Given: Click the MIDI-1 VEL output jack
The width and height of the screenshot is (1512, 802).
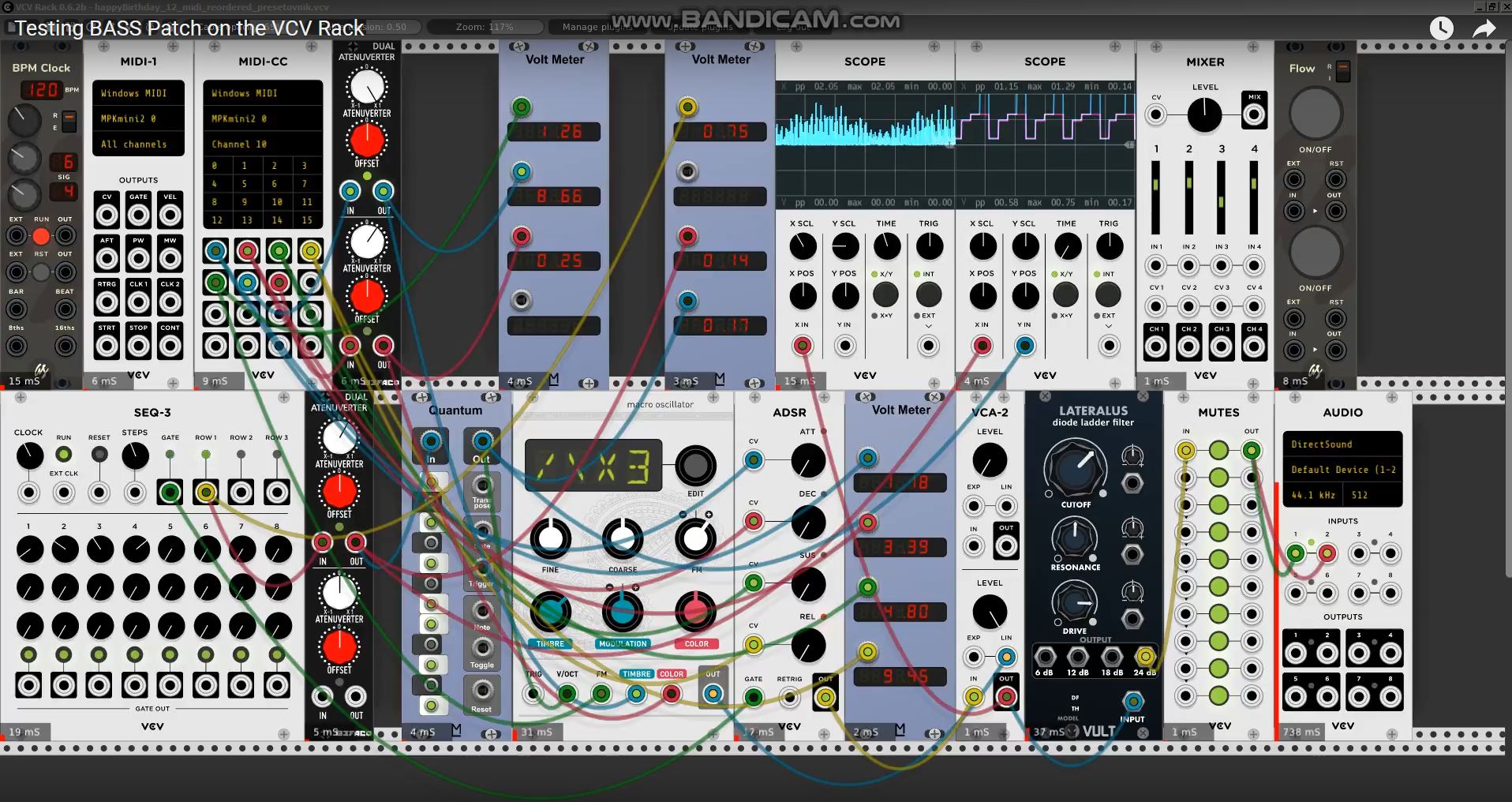Looking at the screenshot, I should pyautogui.click(x=170, y=215).
